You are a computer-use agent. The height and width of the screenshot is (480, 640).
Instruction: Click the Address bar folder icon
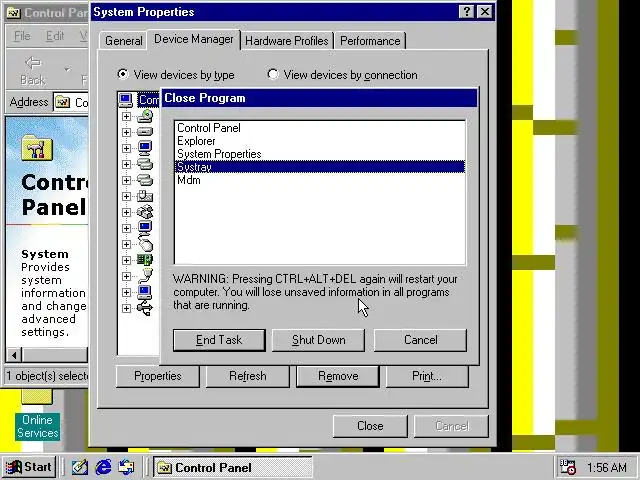62,102
